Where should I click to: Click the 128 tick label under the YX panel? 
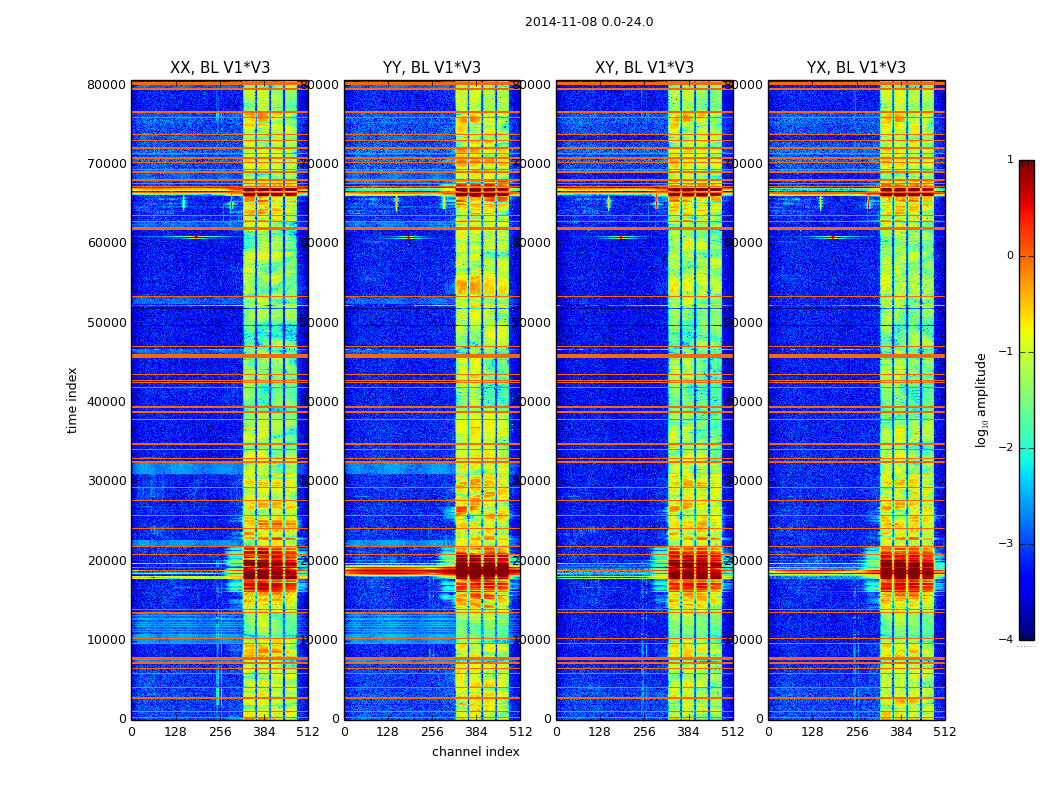pos(812,732)
